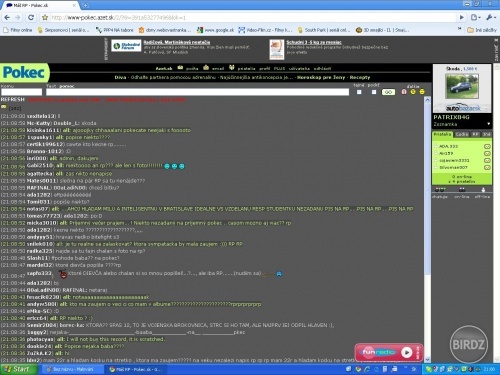This screenshot has height=375, width=500.
Task: Expand the Zoznamka dropdown arrow
Action: pyautogui.click(x=489, y=124)
